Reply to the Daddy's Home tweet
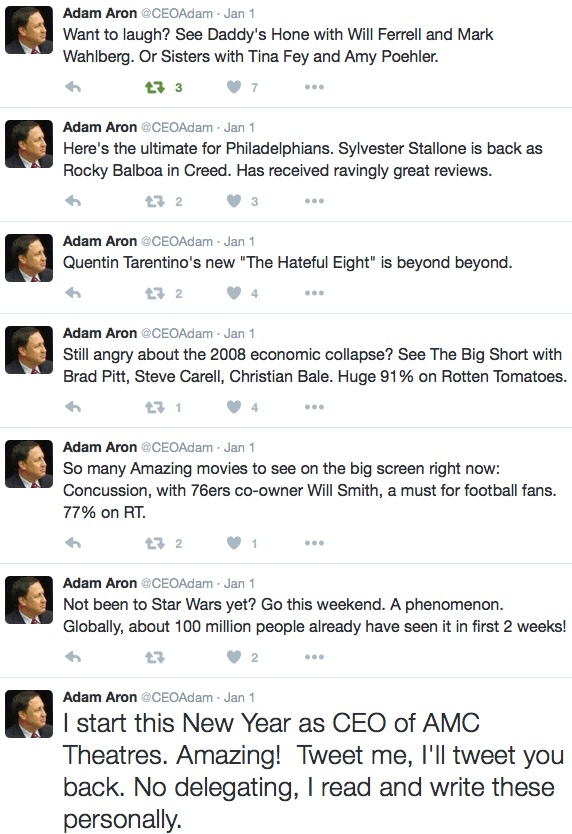This screenshot has height=834, width=572. pyautogui.click(x=73, y=87)
